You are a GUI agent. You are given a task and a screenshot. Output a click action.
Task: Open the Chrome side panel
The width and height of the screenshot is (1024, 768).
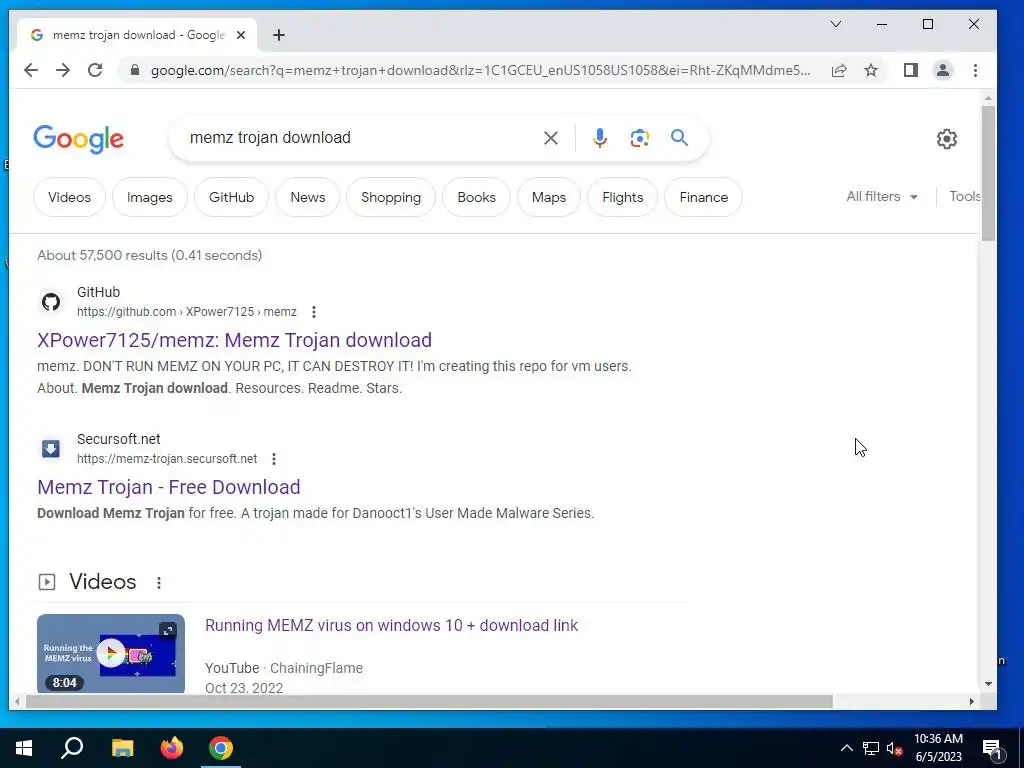pos(910,70)
